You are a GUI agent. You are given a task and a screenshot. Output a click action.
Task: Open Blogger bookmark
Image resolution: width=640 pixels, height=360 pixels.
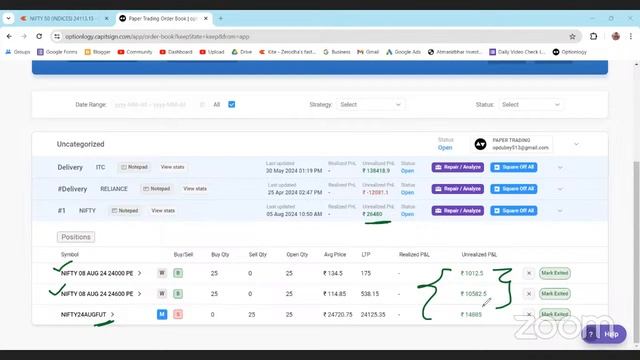[98, 52]
